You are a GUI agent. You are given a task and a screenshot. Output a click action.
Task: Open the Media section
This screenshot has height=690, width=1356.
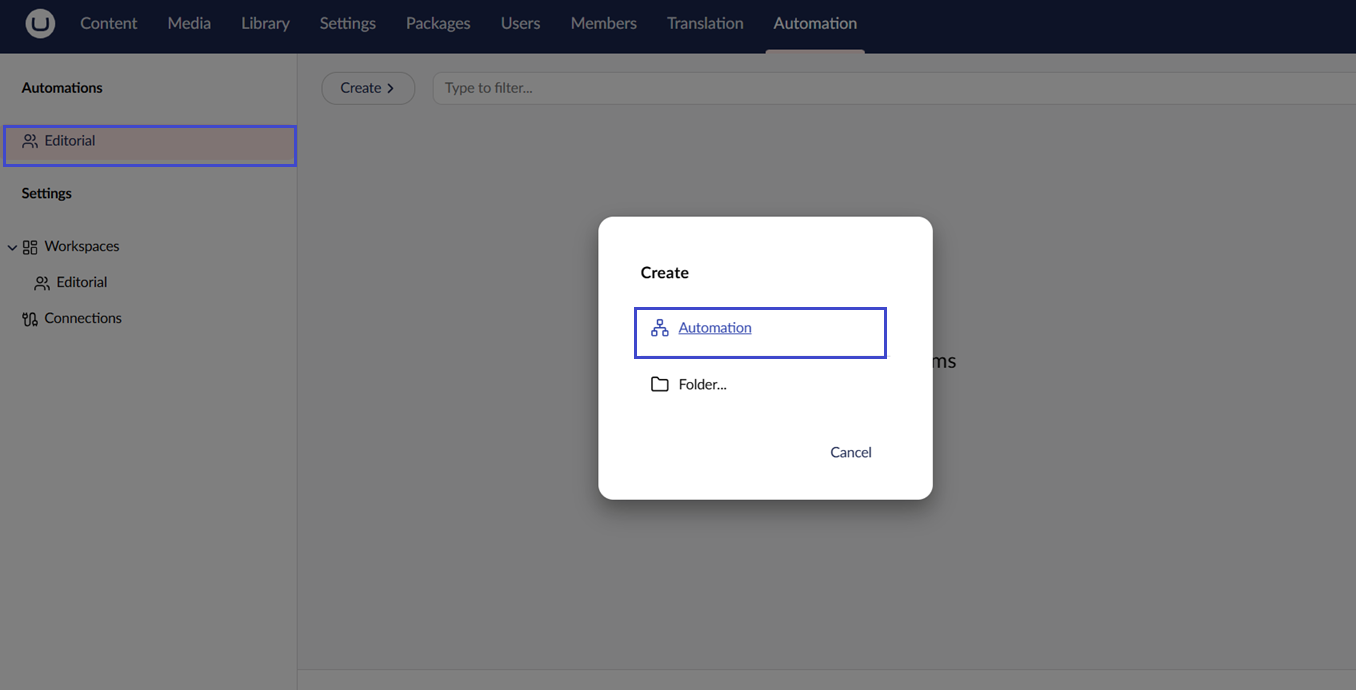tap(189, 23)
